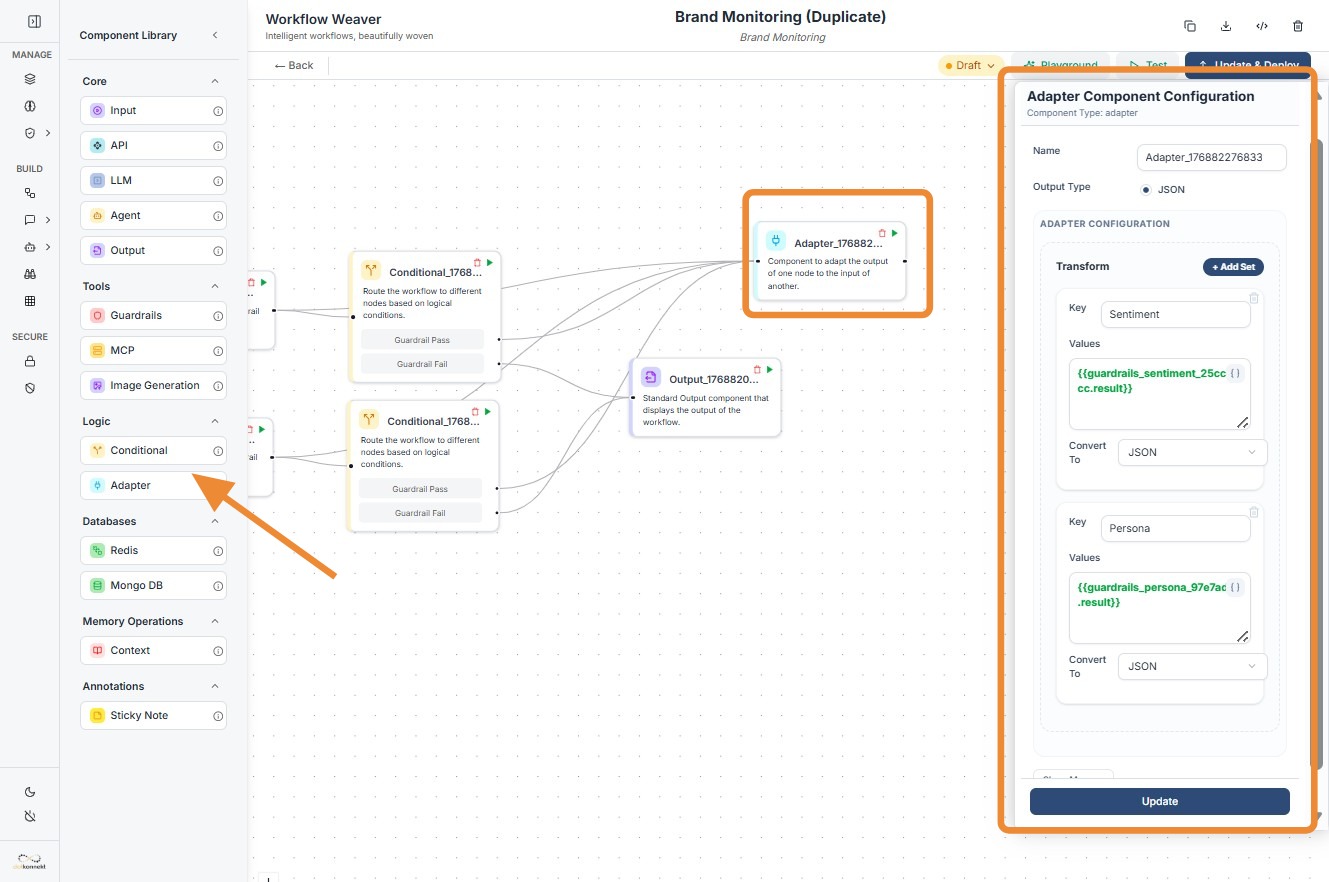
Task: Select the Output node on the canvas
Action: 705,397
